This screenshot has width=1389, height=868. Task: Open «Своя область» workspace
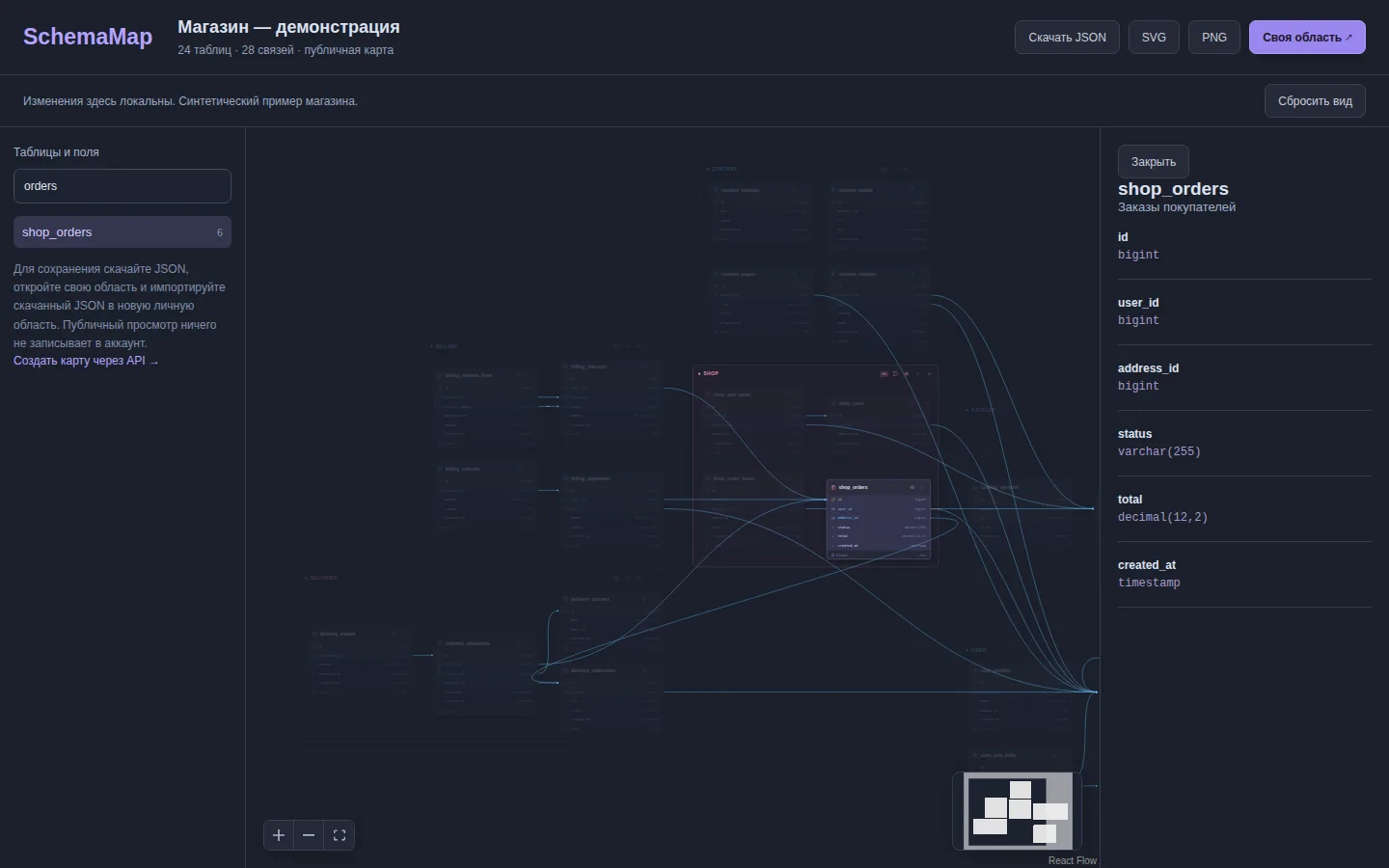point(1307,38)
